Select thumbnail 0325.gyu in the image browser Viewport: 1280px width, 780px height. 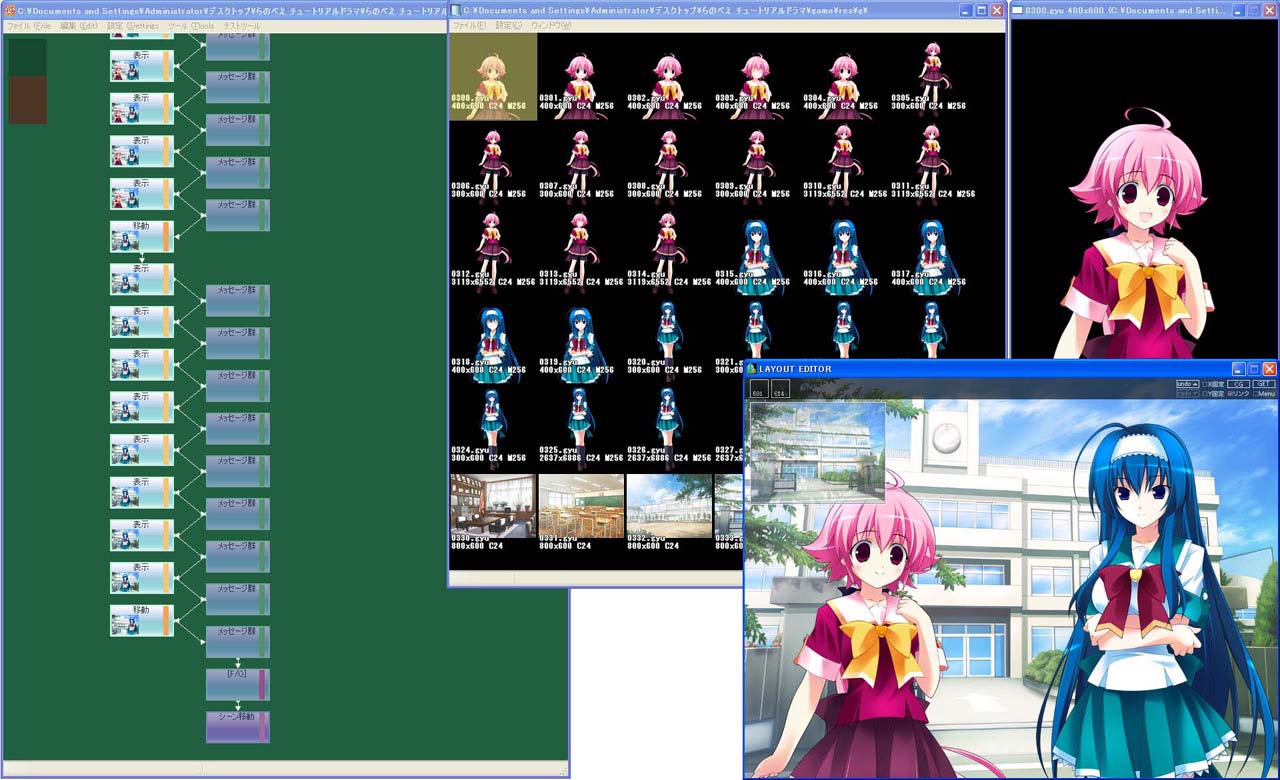(x=581, y=428)
